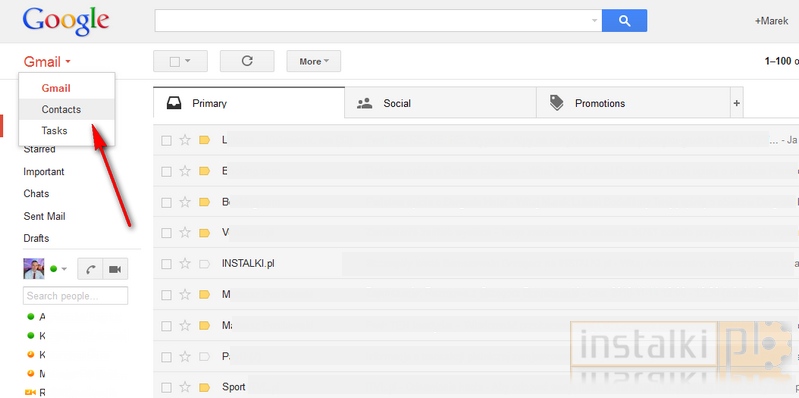Image resolution: width=799 pixels, height=398 pixels.
Task: Click the profile picture in chat panel
Action: click(34, 269)
